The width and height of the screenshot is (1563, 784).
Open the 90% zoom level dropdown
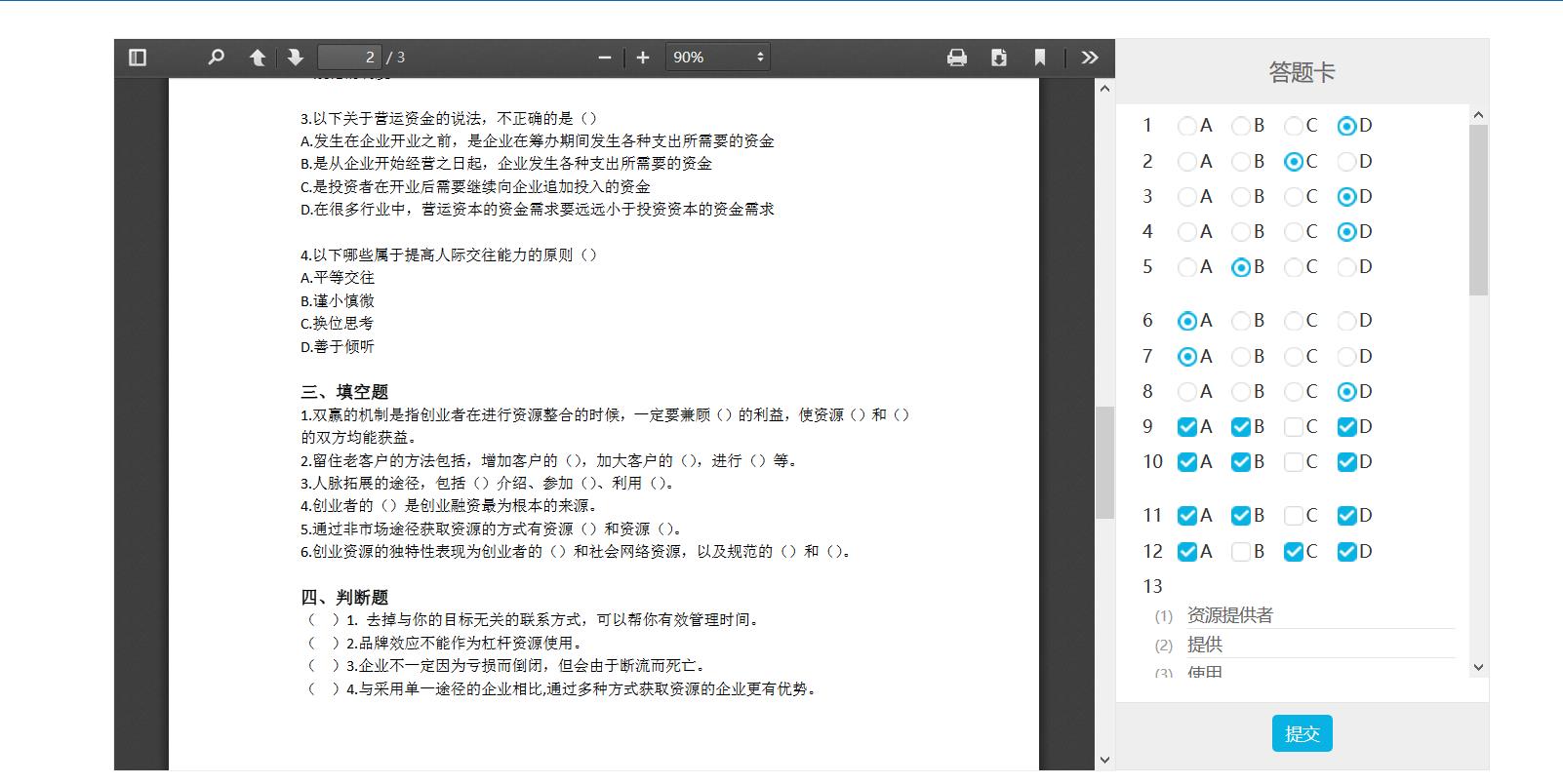click(718, 58)
